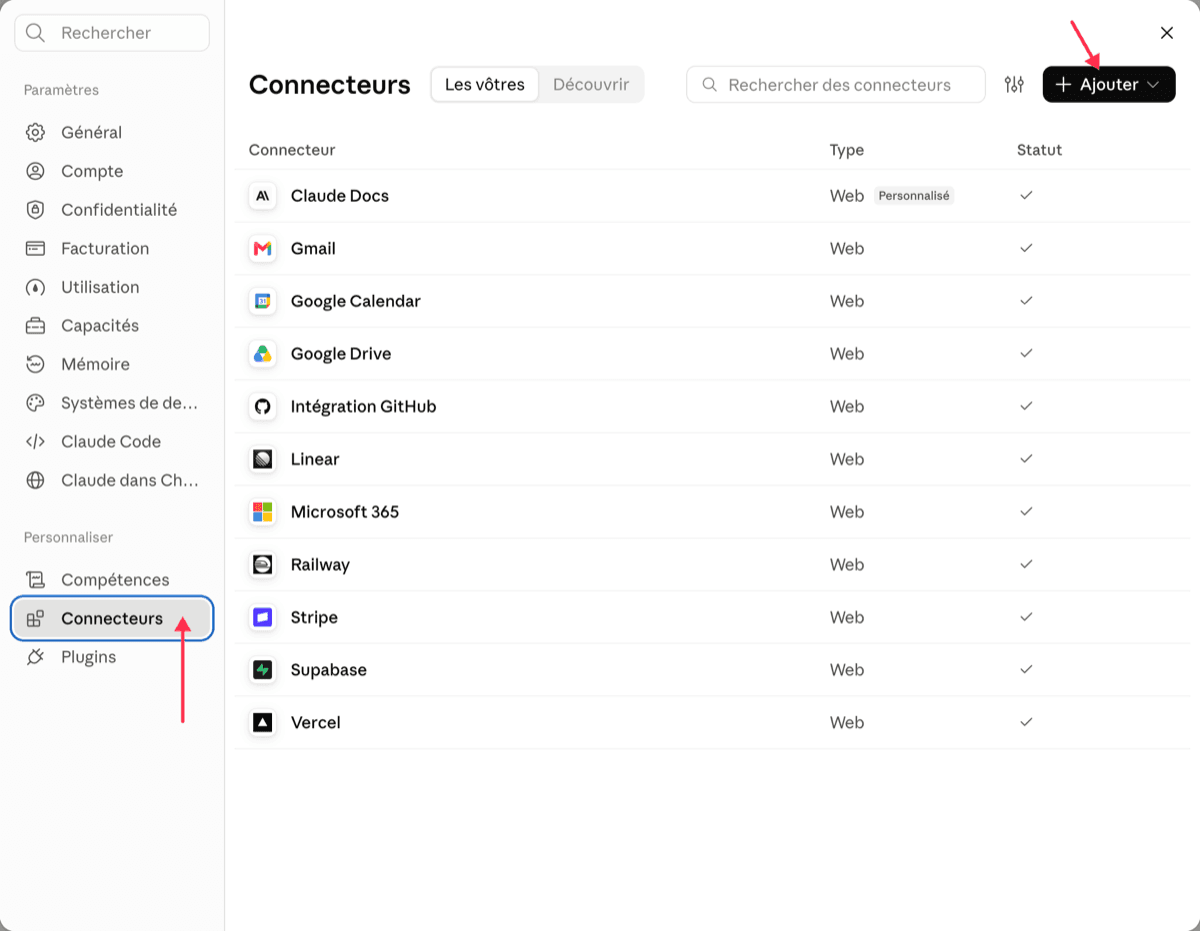Image resolution: width=1200 pixels, height=931 pixels.
Task: Click the Capacités toolbox icon
Action: coord(35,326)
